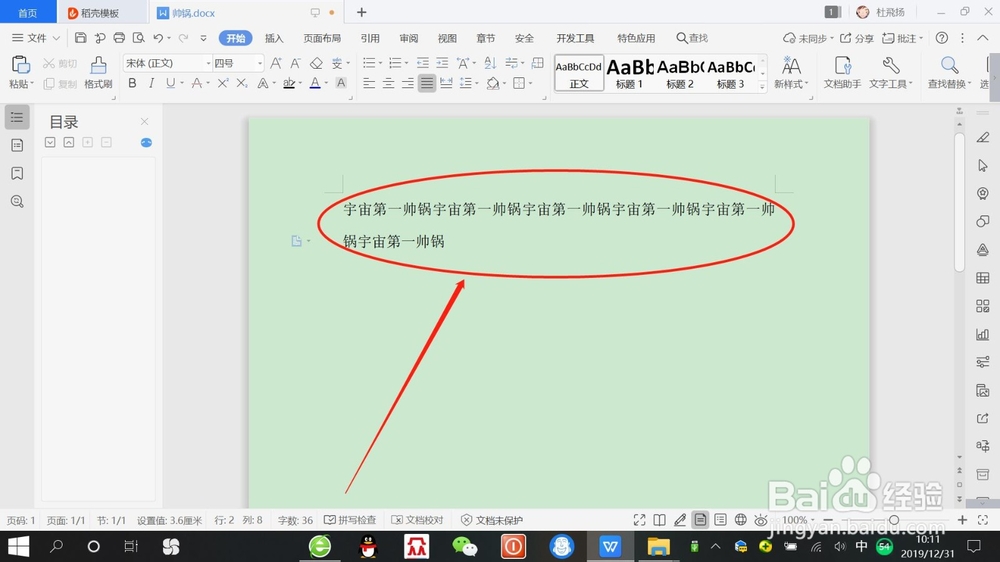Switch to the 页面布局 ribbon tab
The image size is (1000, 562).
pyautogui.click(x=322, y=38)
